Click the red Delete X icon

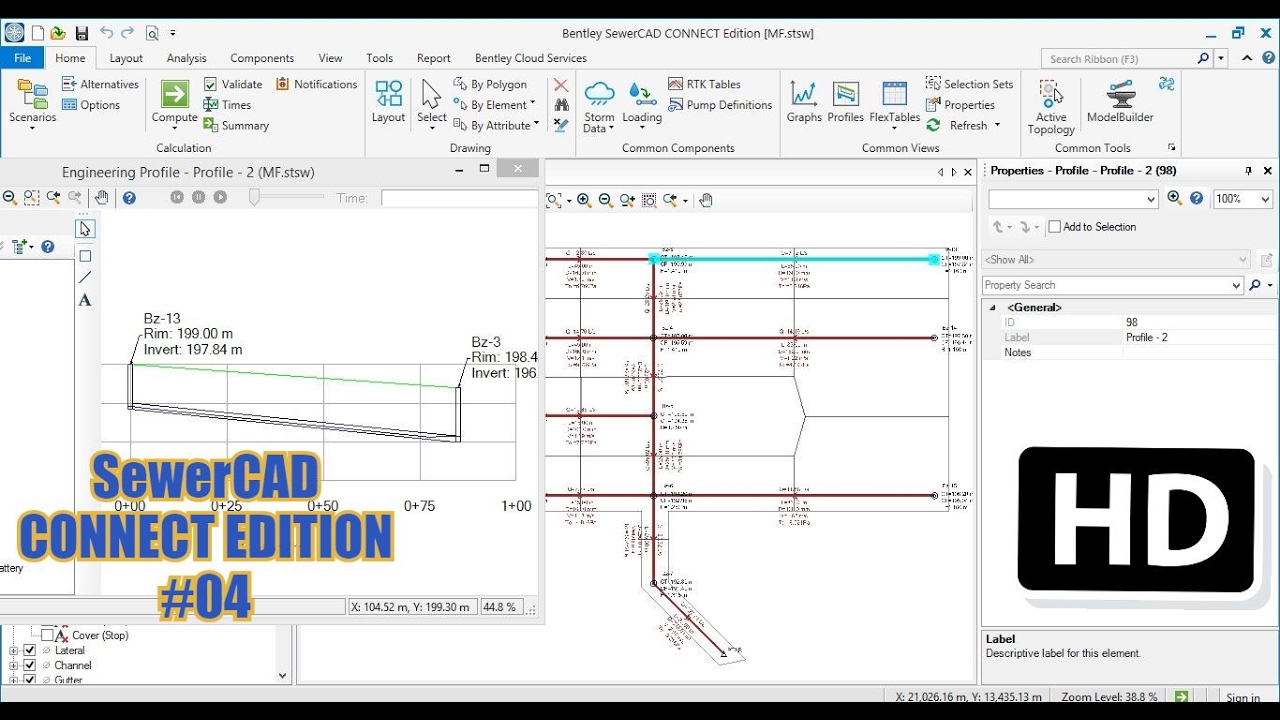click(x=561, y=85)
